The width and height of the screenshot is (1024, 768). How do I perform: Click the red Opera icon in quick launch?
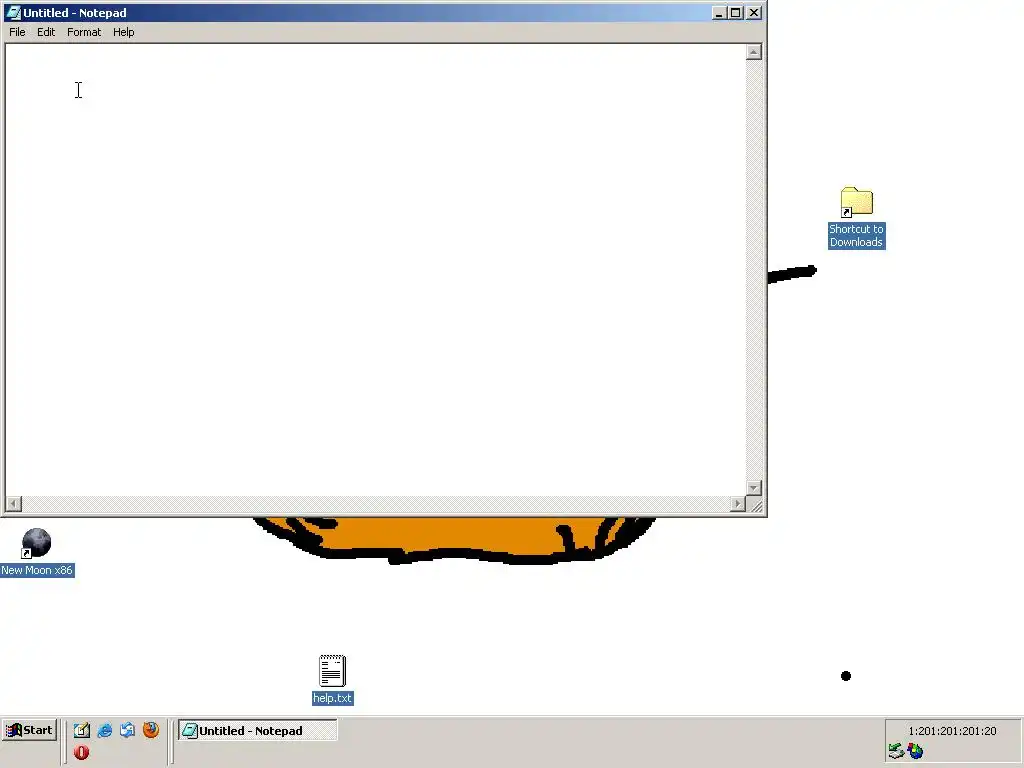pos(82,752)
